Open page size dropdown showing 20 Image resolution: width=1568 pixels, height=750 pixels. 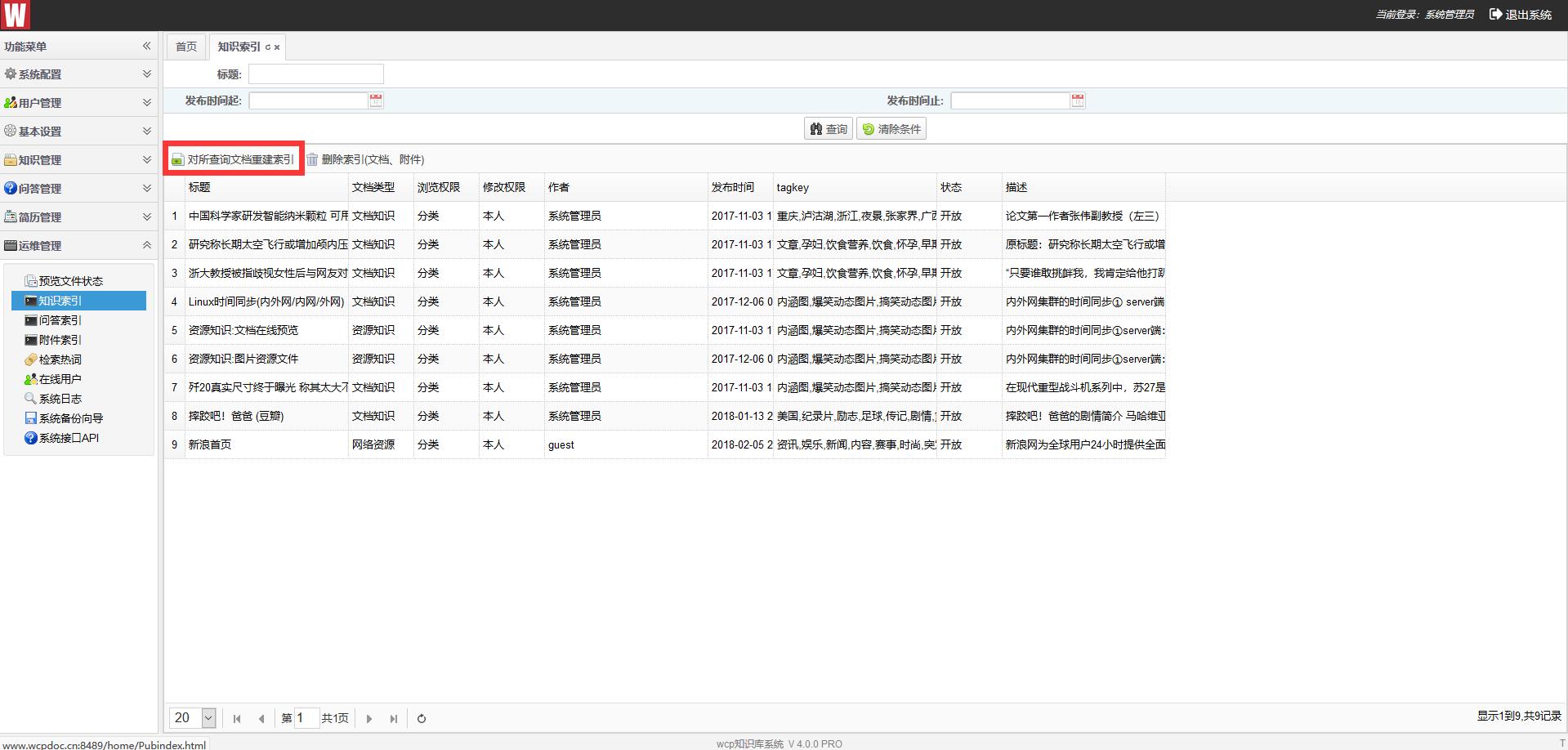pyautogui.click(x=208, y=718)
